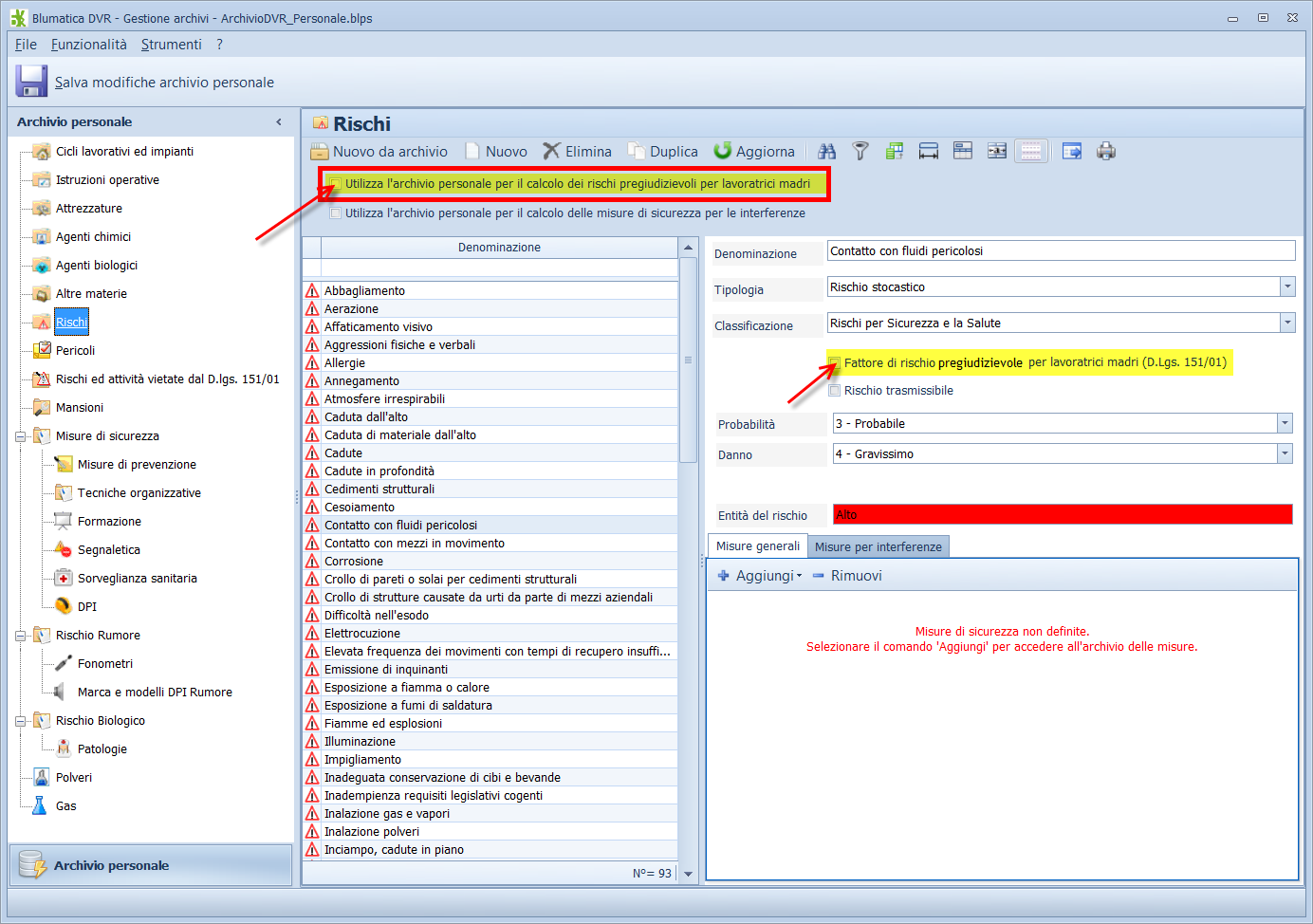The height and width of the screenshot is (924, 1313).
Task: Select Agenti chimici in the tree
Action: (x=93, y=237)
